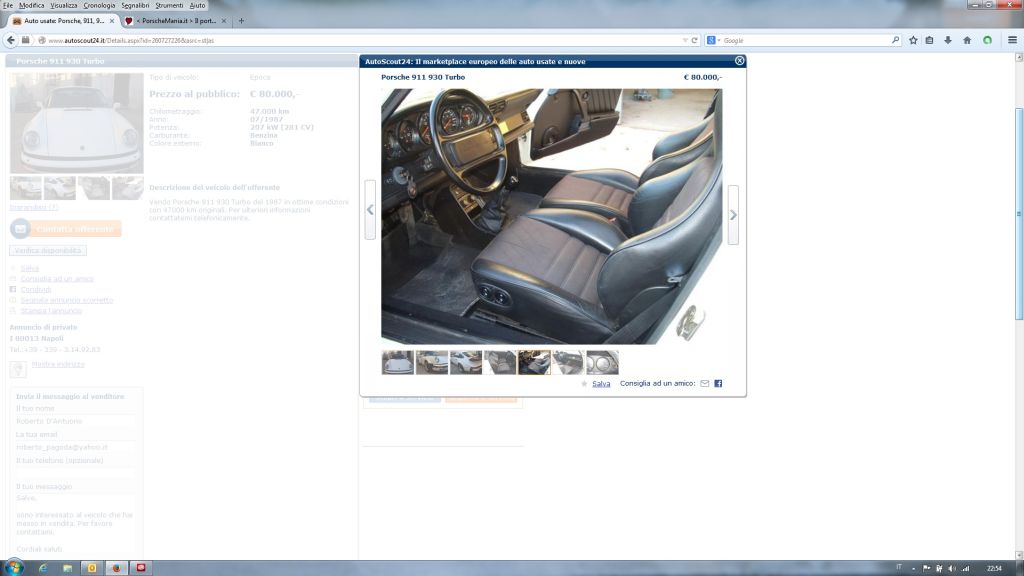Open the Modifica menu
The height and width of the screenshot is (576, 1024).
[31, 5]
